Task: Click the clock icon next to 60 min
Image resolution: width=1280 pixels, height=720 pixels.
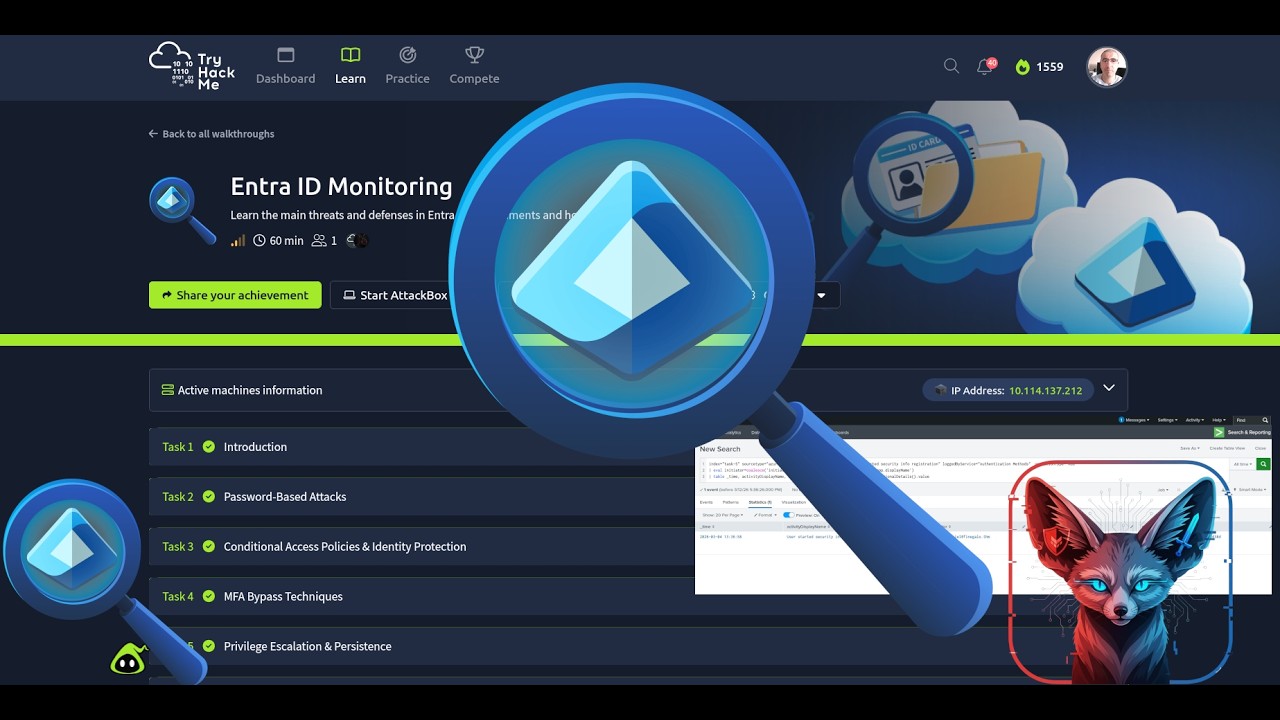Action: coord(260,241)
